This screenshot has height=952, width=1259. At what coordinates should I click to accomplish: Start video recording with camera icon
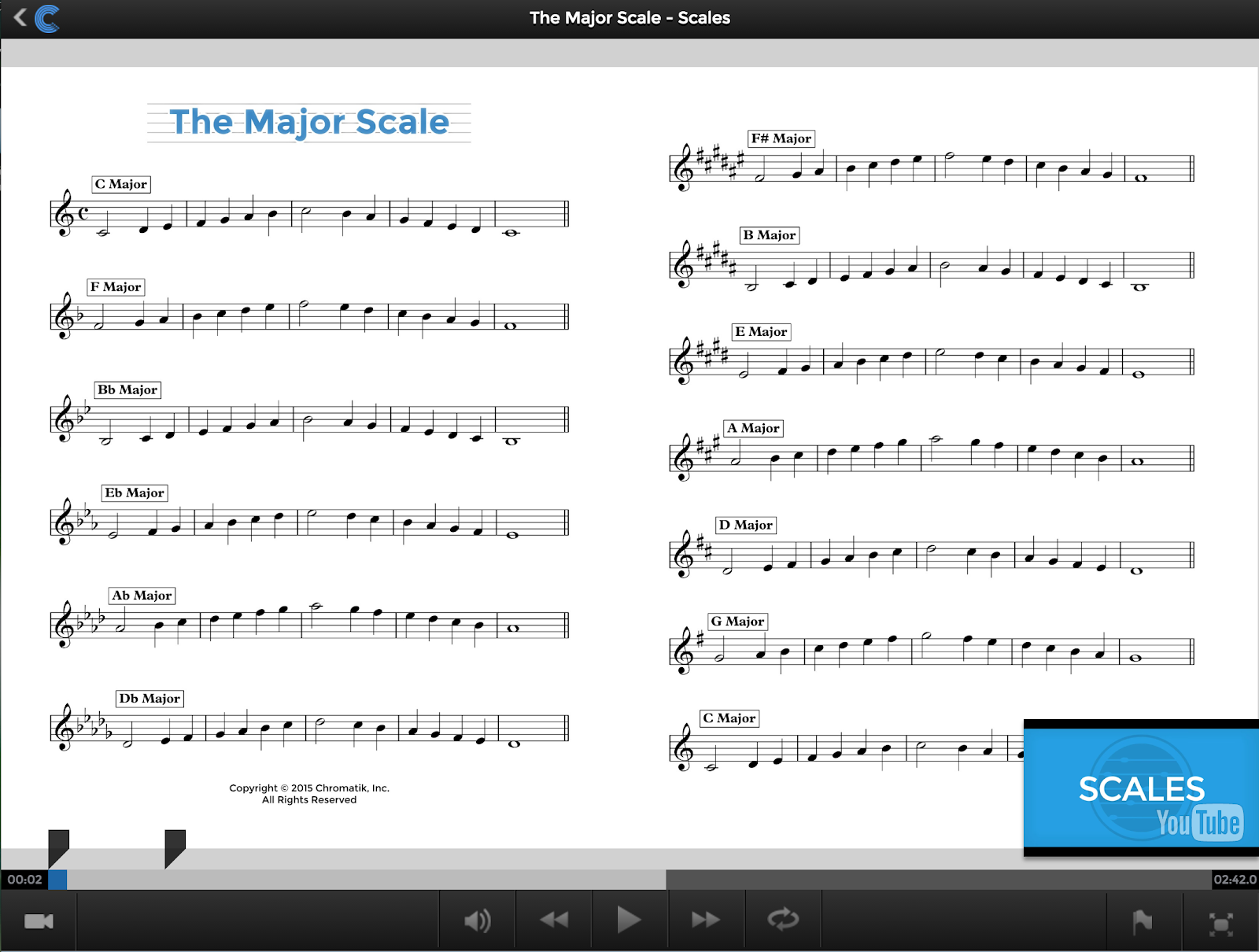39,921
